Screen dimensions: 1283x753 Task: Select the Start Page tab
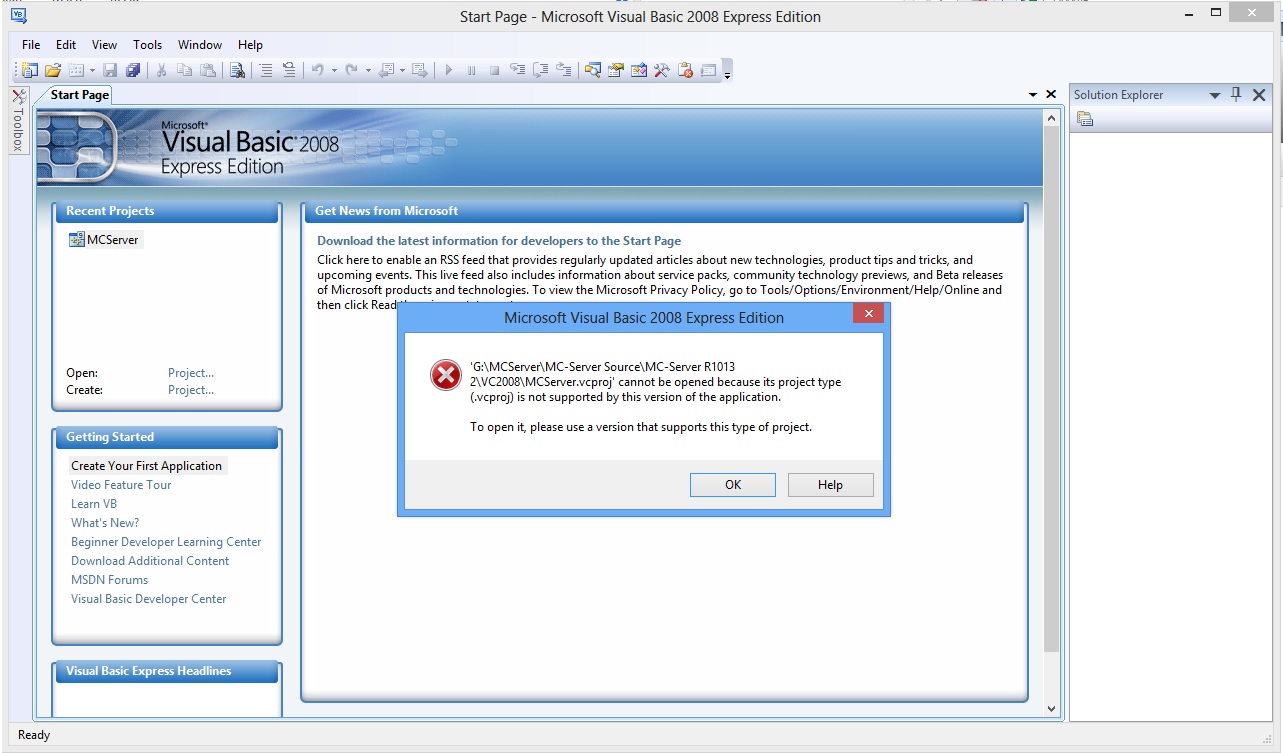[79, 95]
